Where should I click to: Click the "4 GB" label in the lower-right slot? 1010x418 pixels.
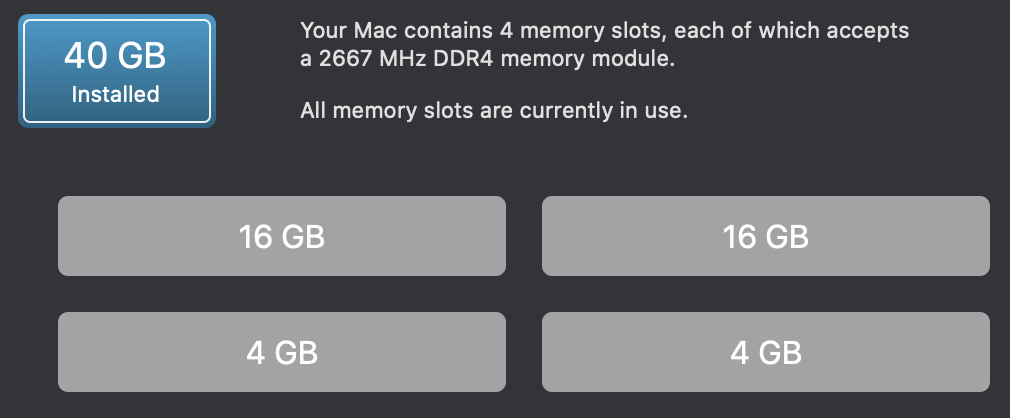(765, 352)
